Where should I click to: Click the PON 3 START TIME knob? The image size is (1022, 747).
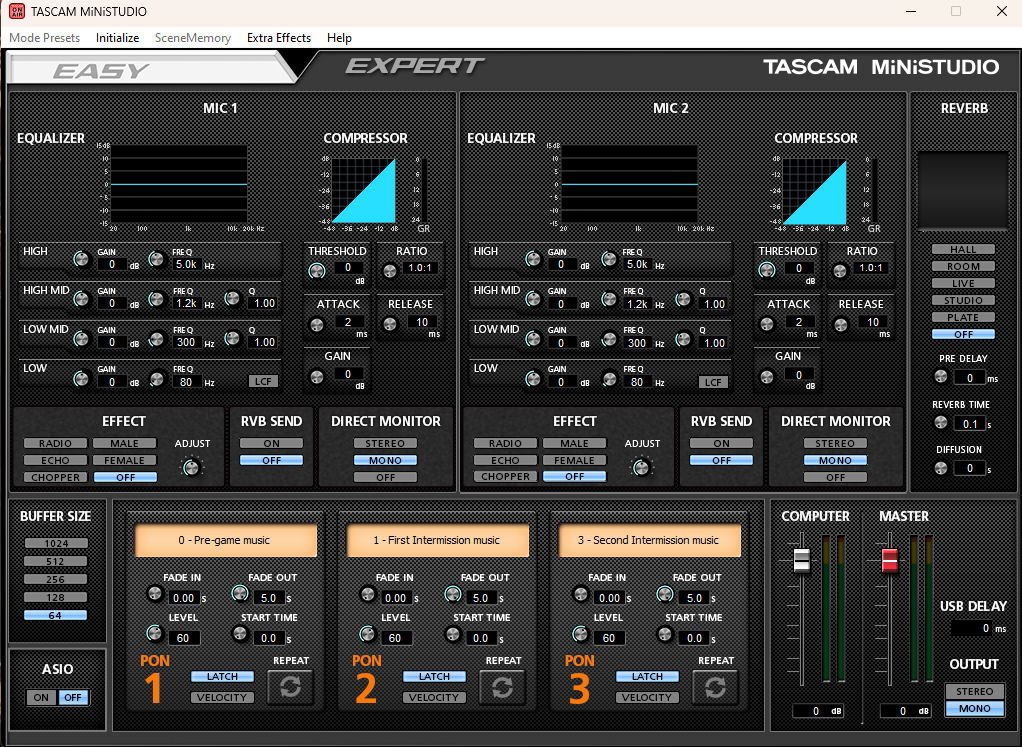point(665,634)
